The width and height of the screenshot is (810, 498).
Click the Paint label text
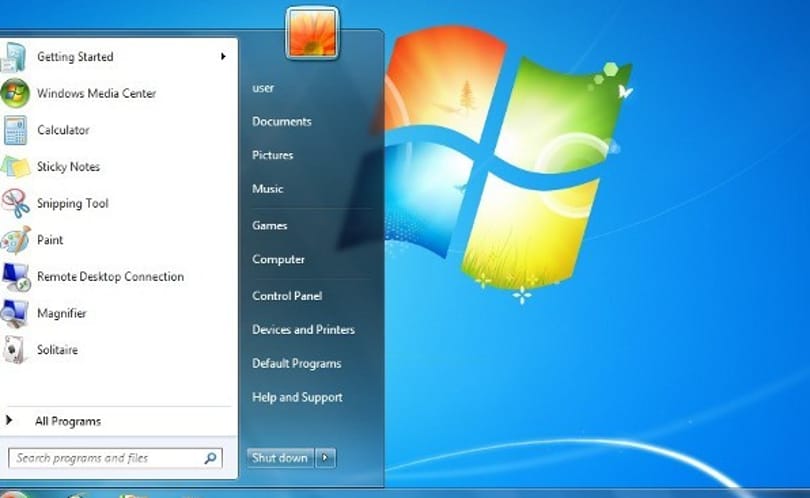point(50,240)
